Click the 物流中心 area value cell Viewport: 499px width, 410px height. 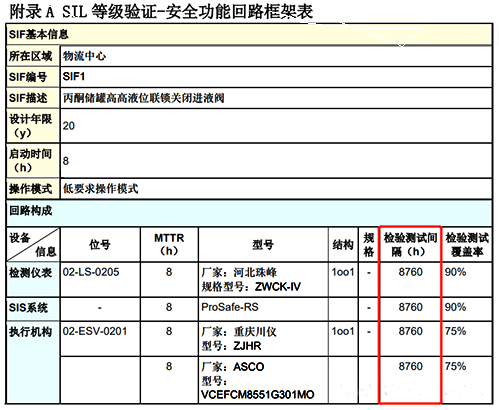[276, 56]
